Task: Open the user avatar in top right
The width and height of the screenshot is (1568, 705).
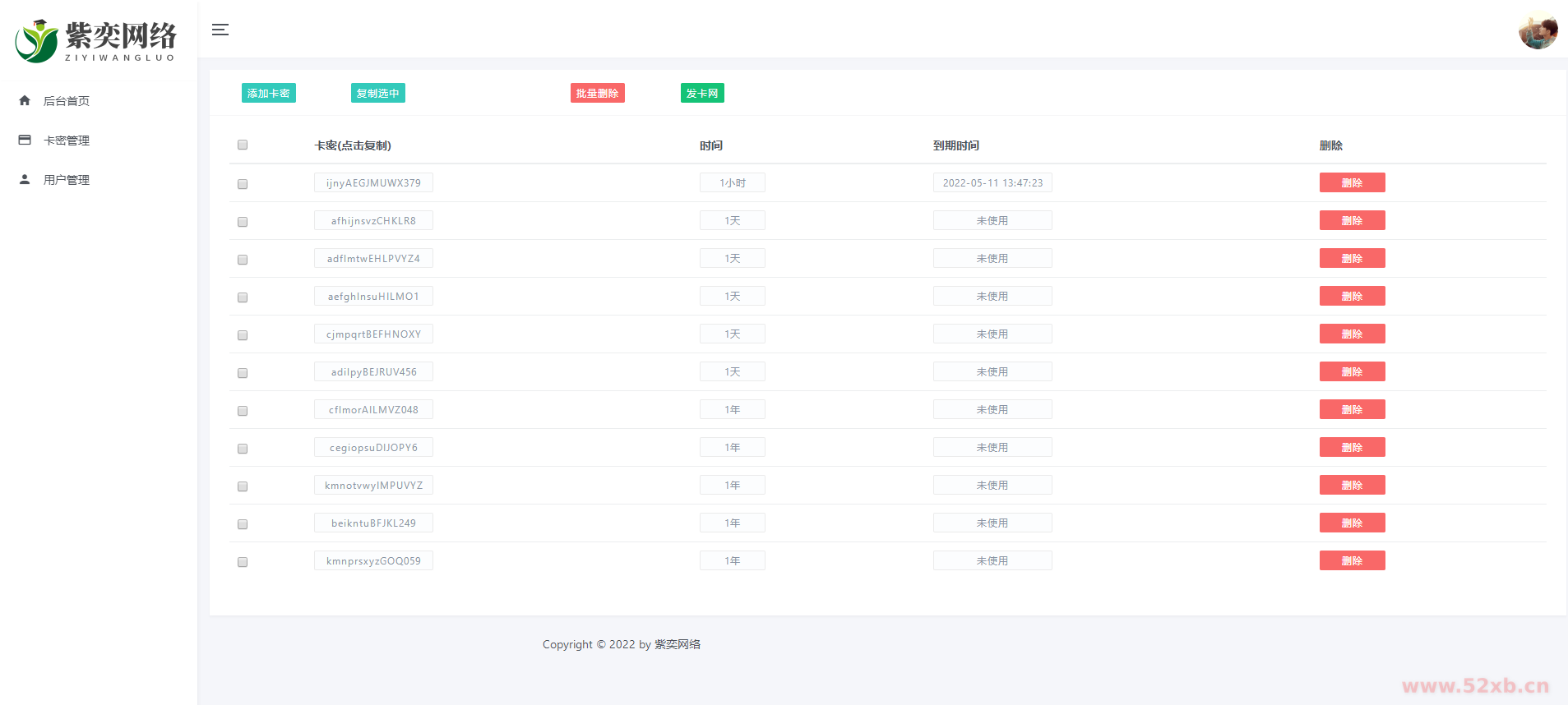Action: (x=1538, y=30)
